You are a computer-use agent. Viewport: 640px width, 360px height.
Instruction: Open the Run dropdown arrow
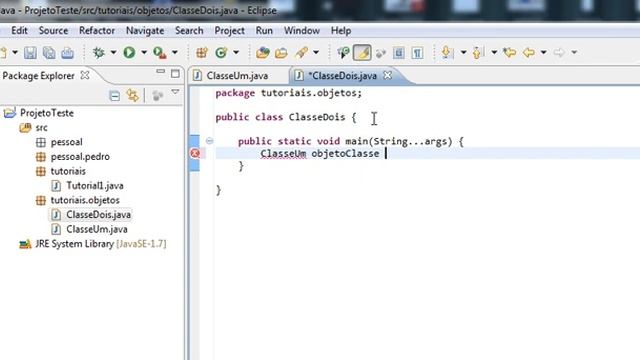[x=144, y=53]
